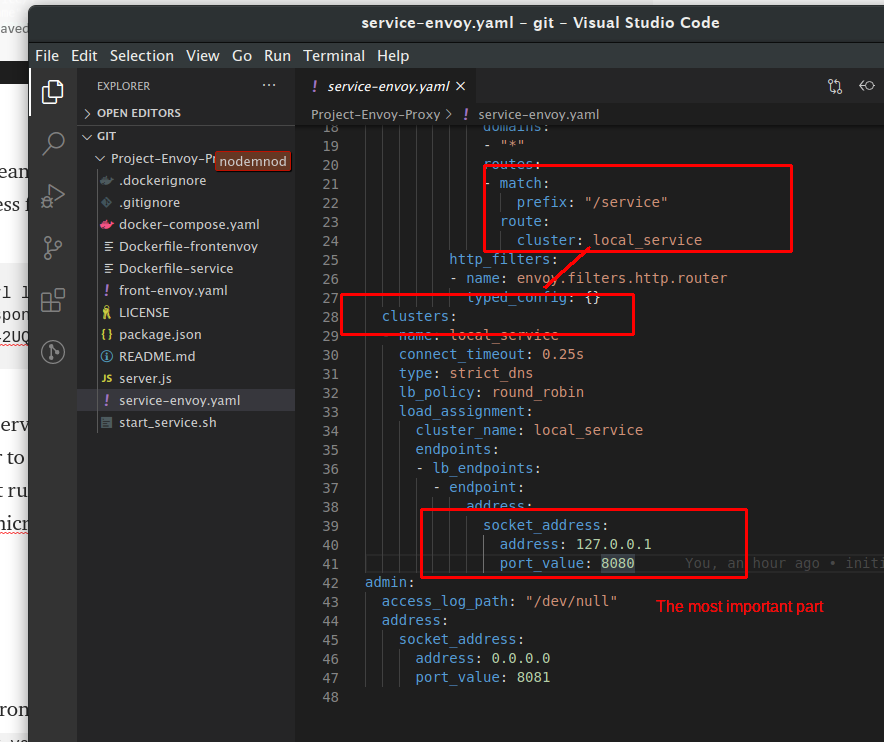Click the .gitignore file icon
The width and height of the screenshot is (884, 742).
point(107,202)
